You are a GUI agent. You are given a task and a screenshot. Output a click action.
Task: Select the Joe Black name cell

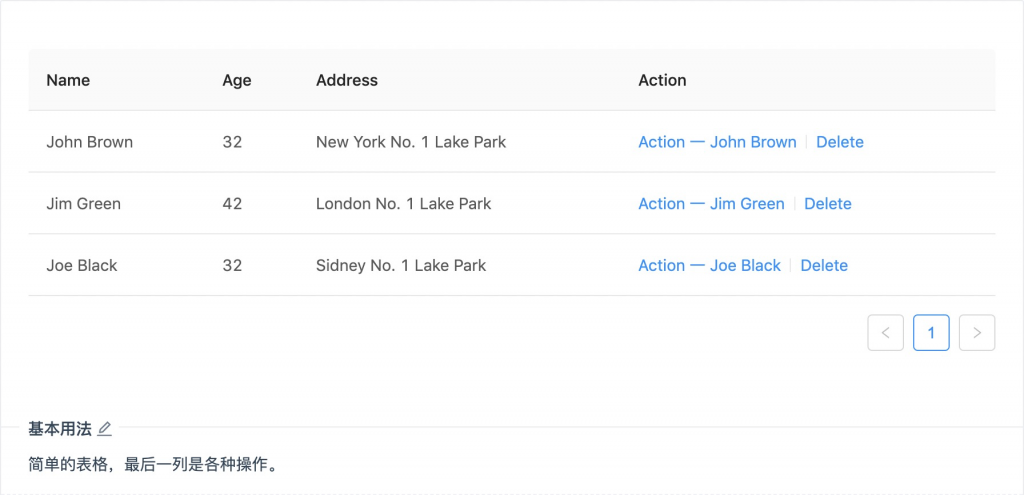pos(82,266)
